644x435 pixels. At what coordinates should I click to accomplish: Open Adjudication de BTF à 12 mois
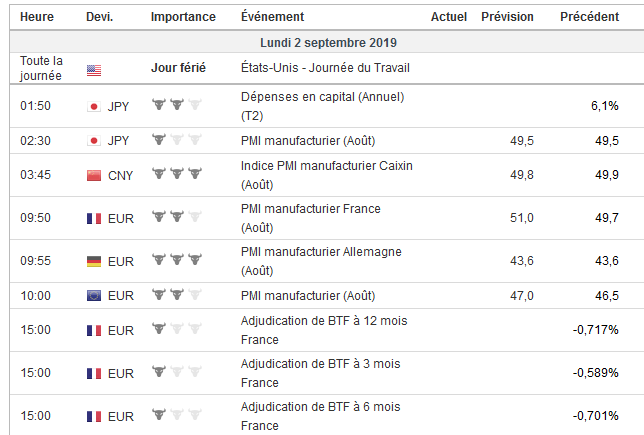click(x=324, y=321)
